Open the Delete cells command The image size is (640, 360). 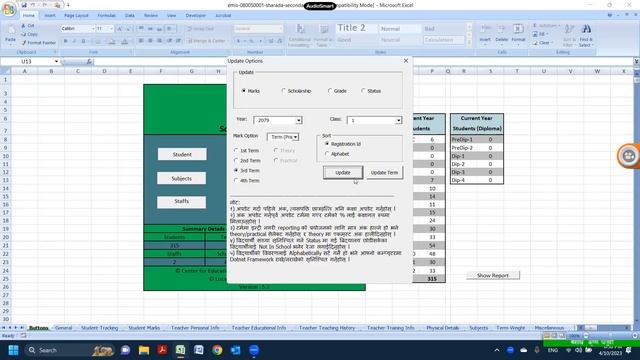[x=502, y=34]
